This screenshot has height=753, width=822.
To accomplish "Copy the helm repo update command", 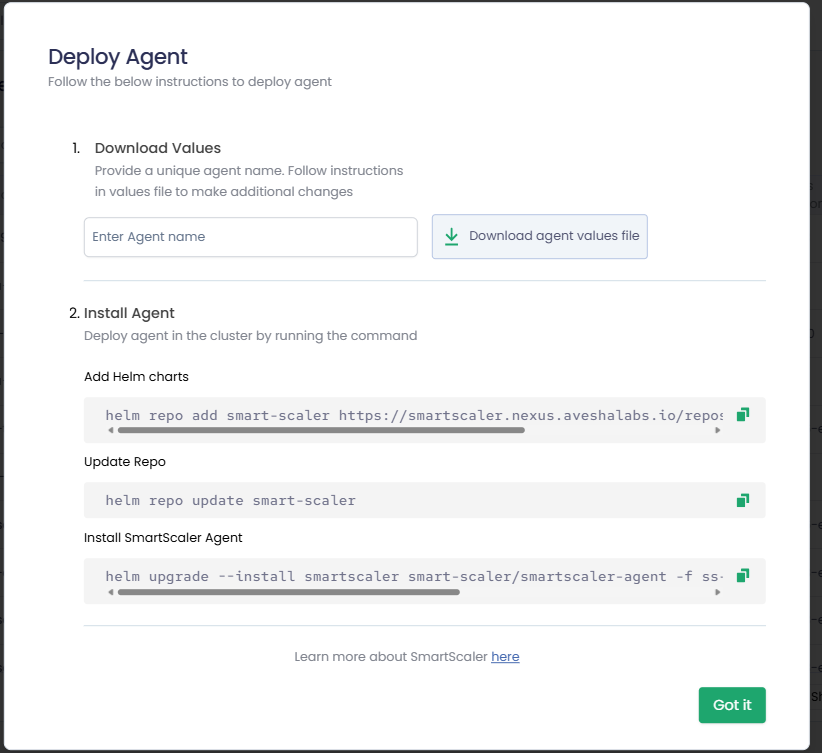I will pos(743,500).
